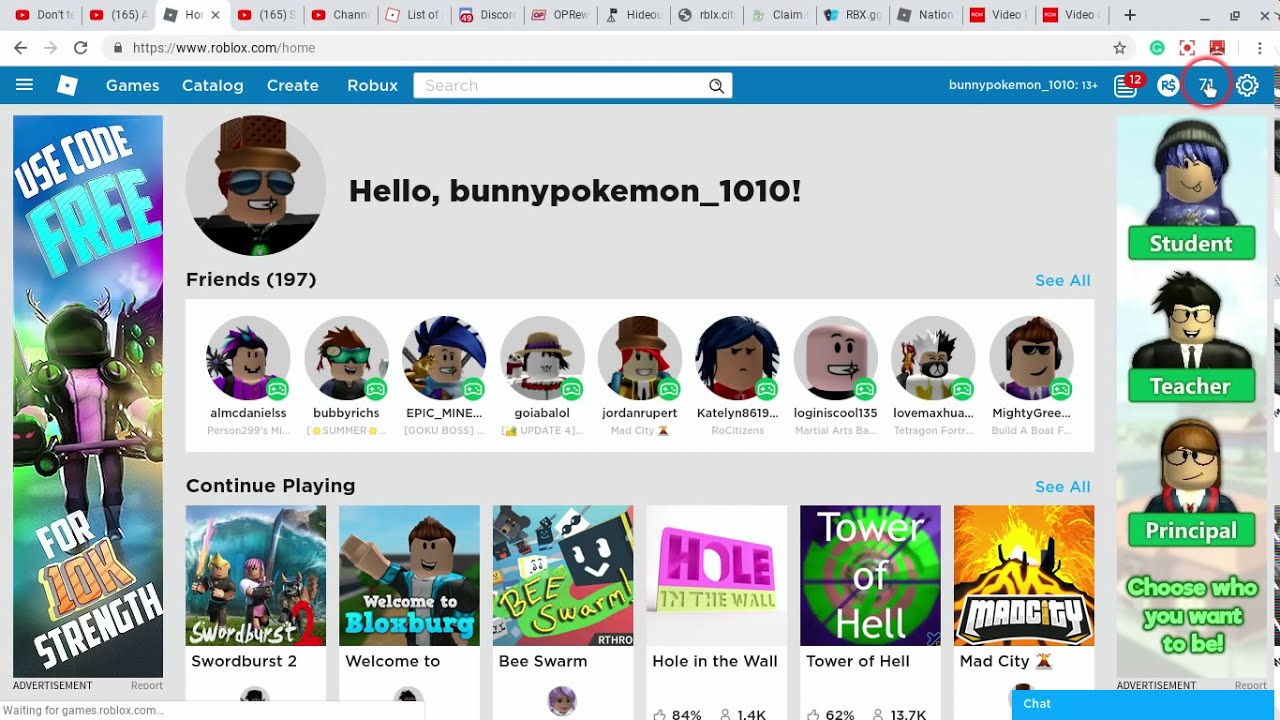Click the Student button in right ad
This screenshot has width=1280, height=720.
click(x=1191, y=243)
